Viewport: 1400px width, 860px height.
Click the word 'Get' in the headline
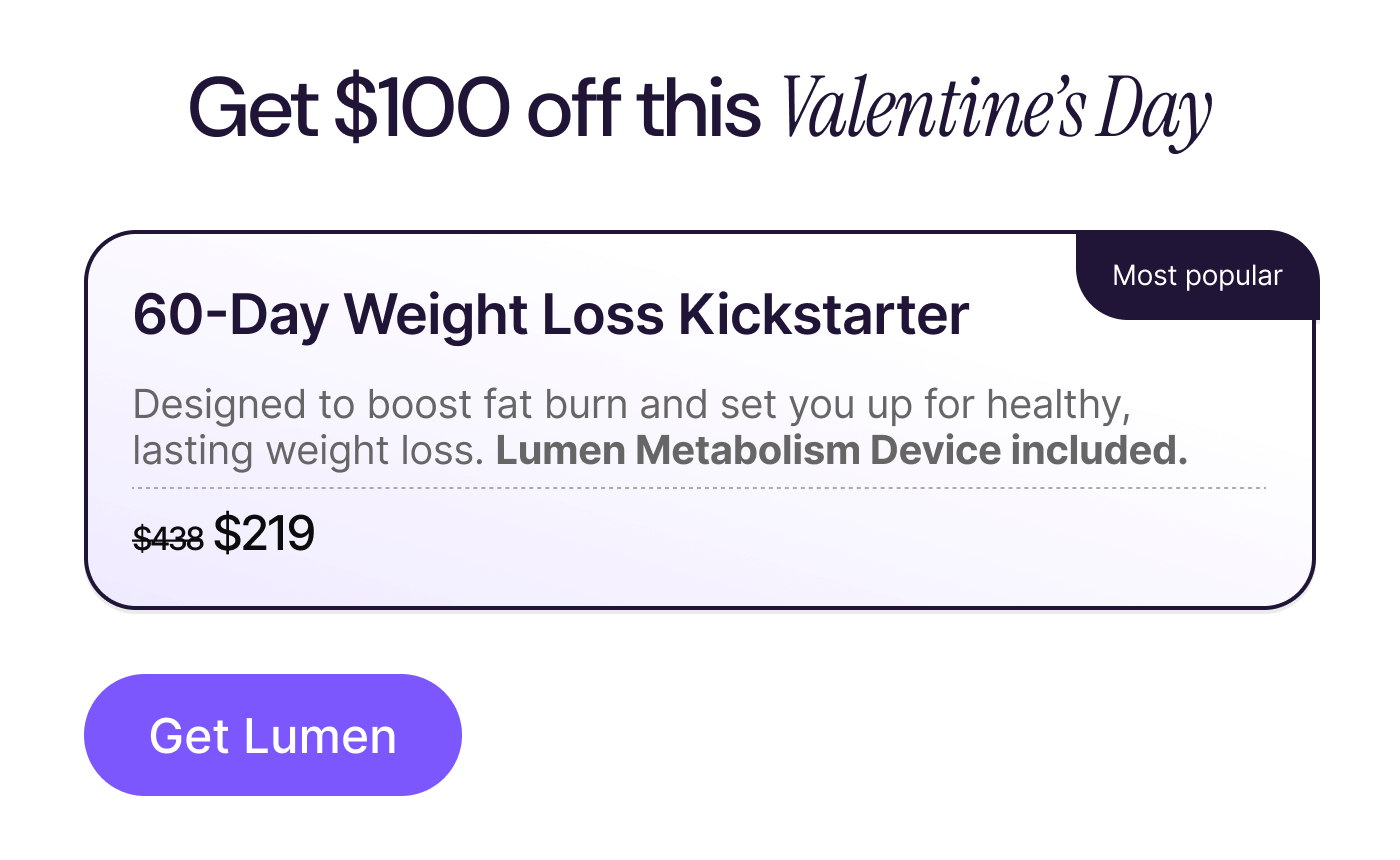254,108
